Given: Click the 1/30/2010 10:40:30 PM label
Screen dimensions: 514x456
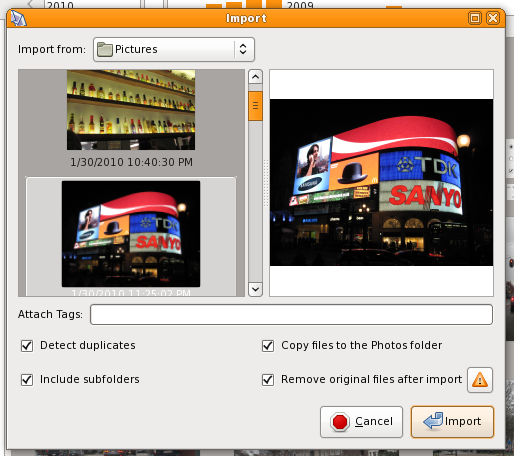Looking at the screenshot, I should tap(131, 162).
